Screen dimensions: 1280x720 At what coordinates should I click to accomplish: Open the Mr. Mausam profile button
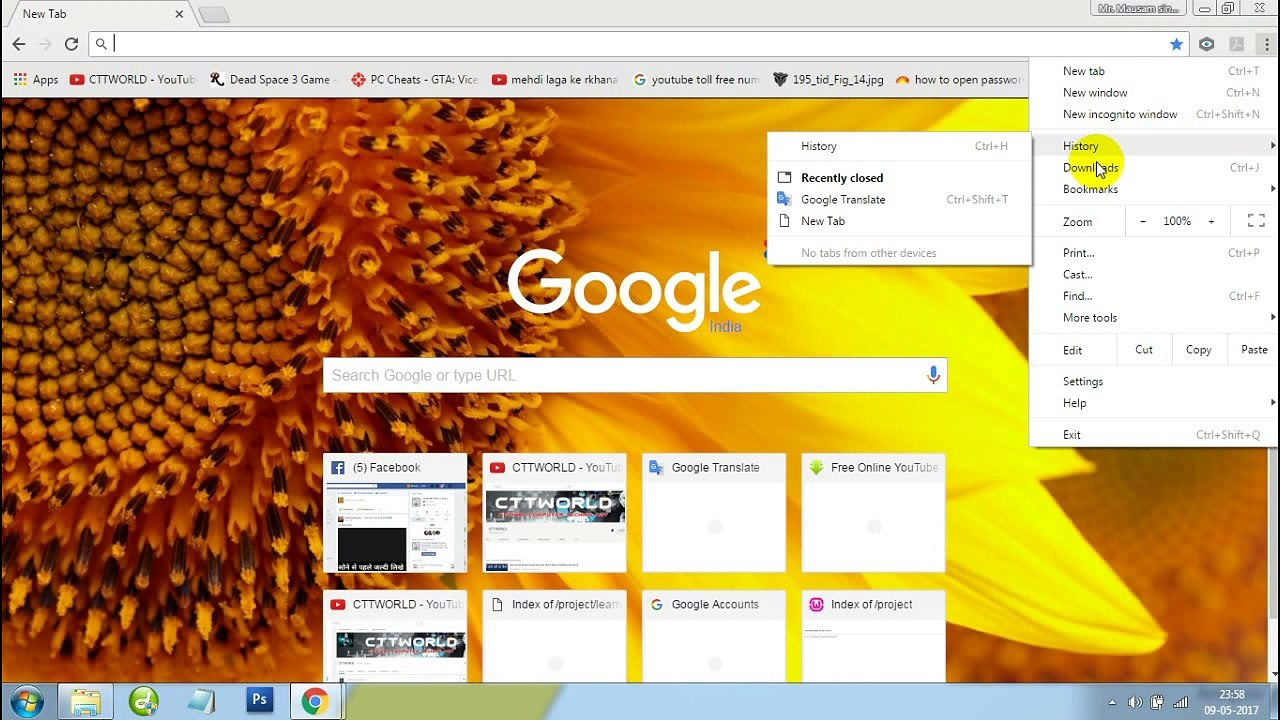[x=1139, y=8]
